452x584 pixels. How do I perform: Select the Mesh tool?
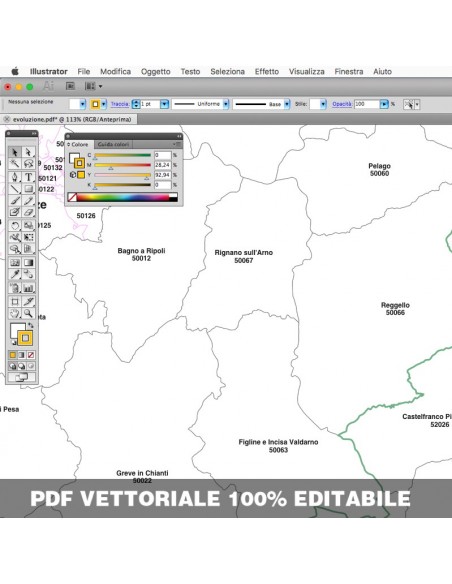[15, 263]
